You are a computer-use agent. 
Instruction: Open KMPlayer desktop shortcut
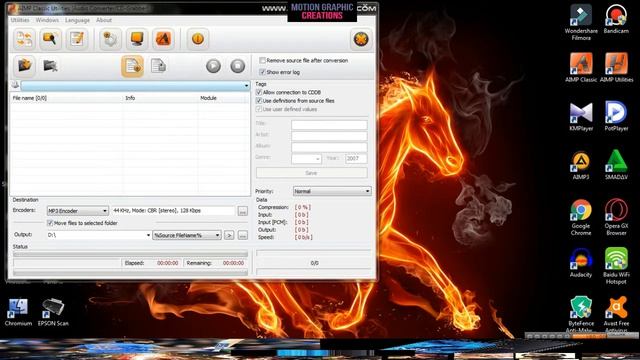(x=581, y=116)
